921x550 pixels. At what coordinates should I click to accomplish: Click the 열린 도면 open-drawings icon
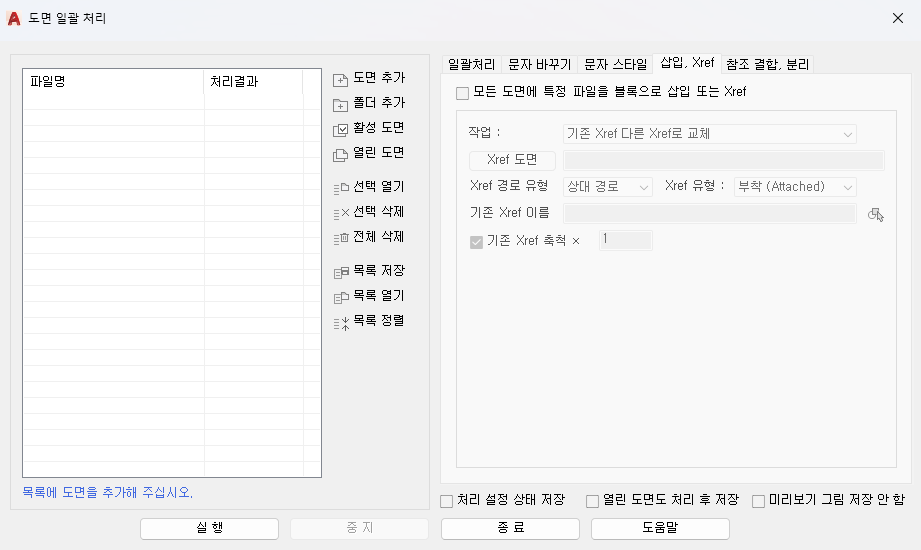click(x=341, y=155)
